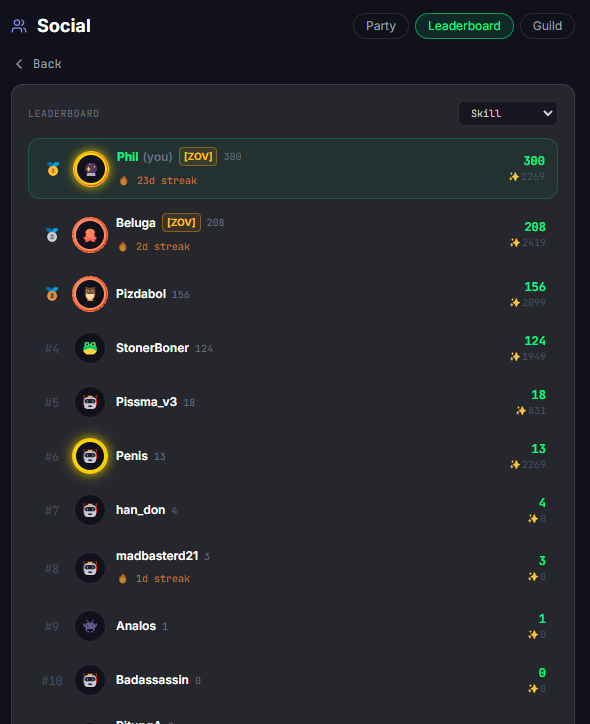
Task: Select the Leaderboard tab
Action: [464, 26]
